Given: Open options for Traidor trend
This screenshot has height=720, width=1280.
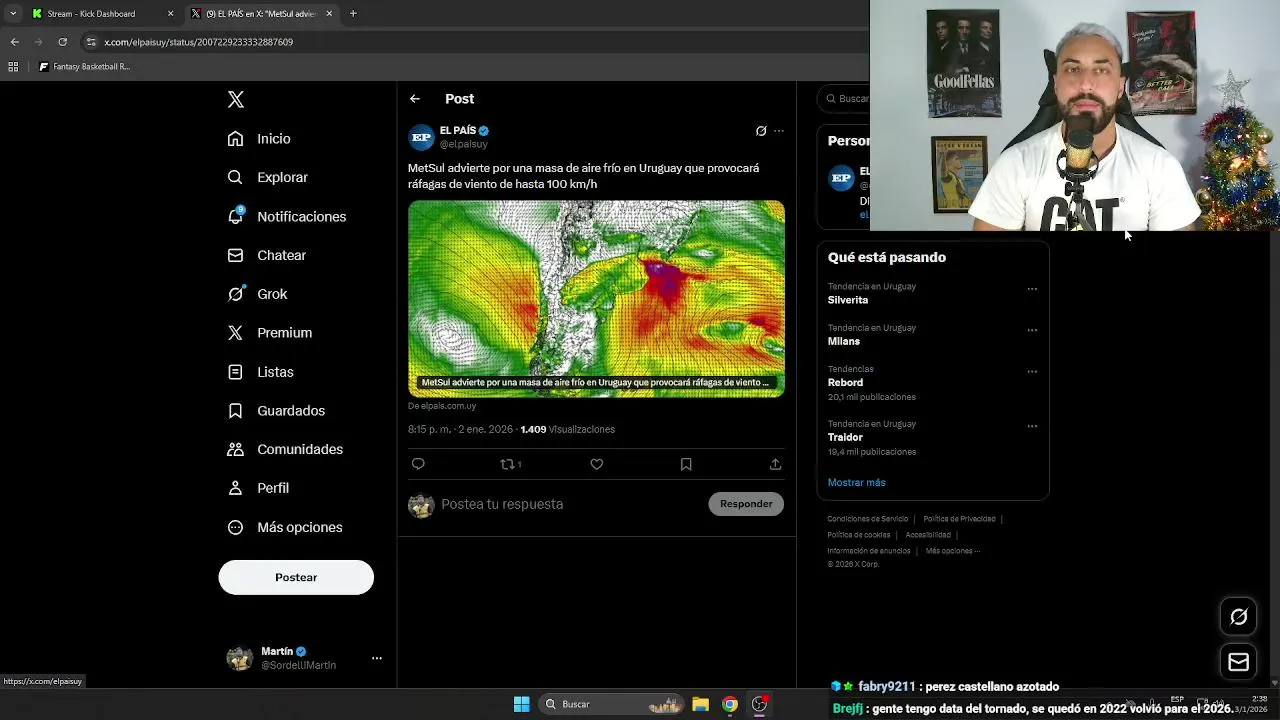Looking at the screenshot, I should click(1032, 426).
